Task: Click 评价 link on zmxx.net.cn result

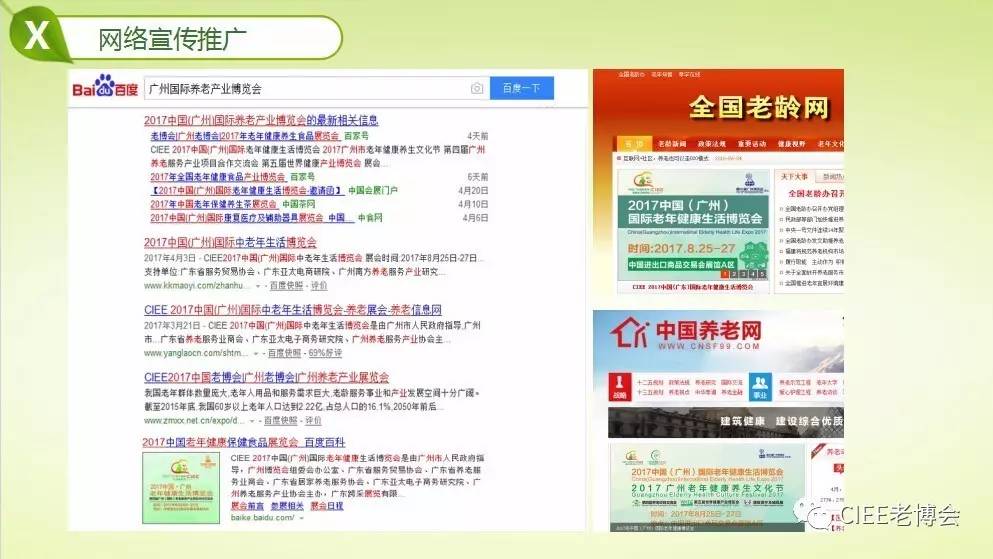Action: (x=313, y=420)
